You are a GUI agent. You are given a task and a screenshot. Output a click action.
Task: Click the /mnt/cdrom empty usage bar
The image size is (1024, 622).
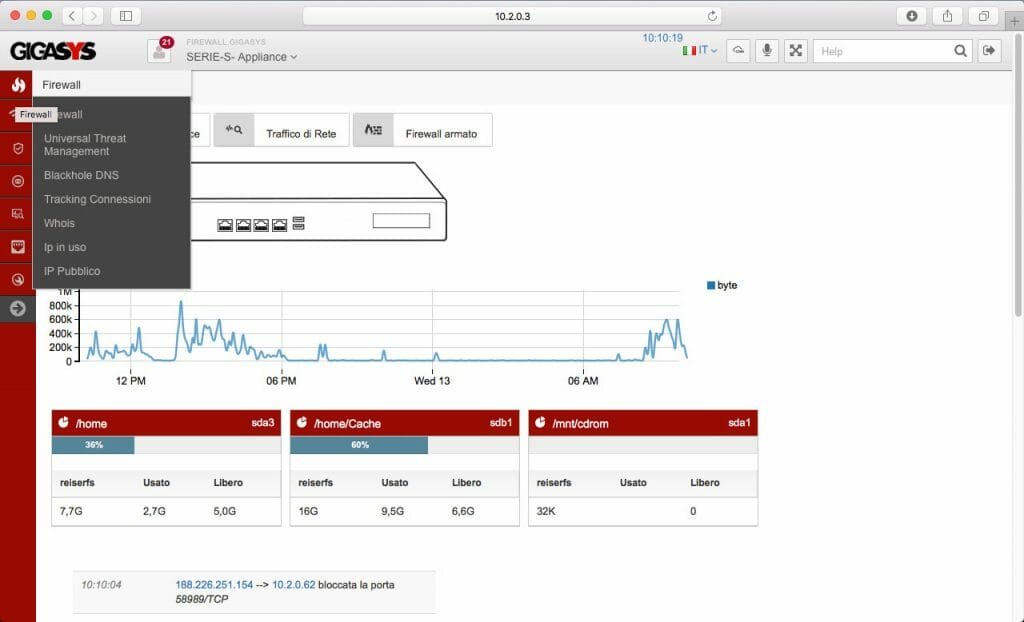[x=643, y=445]
